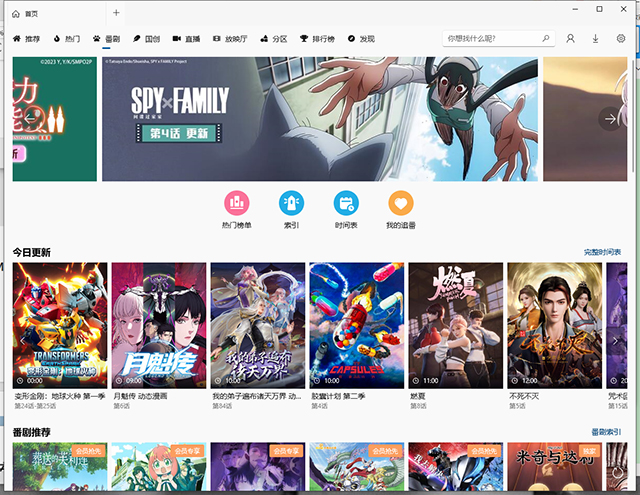Open settings gear icon
640x495 pixels.
[621, 38]
